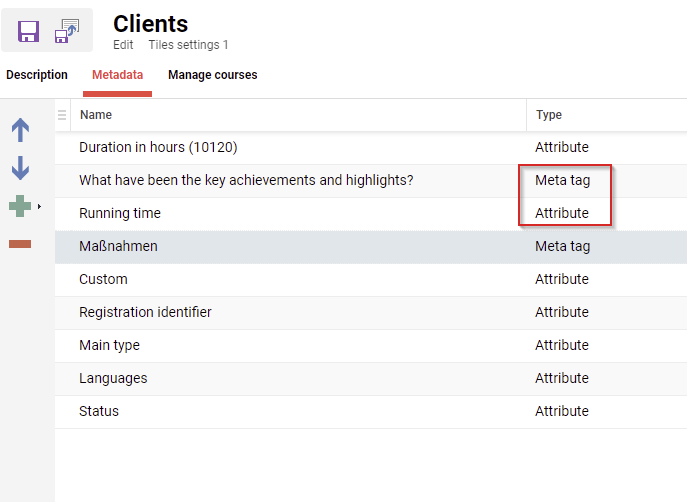The width and height of the screenshot is (687, 502).
Task: Sort by the Name column header
Action: tap(96, 115)
